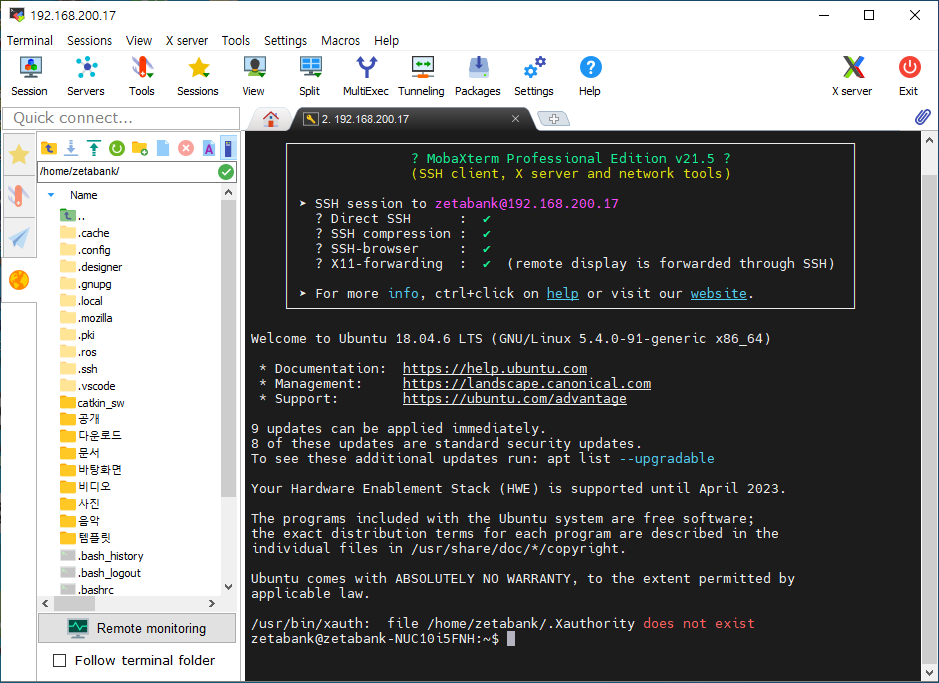This screenshot has height=683, width=939.
Task: Open the paper plane macros sidebar tab
Action: (x=19, y=238)
